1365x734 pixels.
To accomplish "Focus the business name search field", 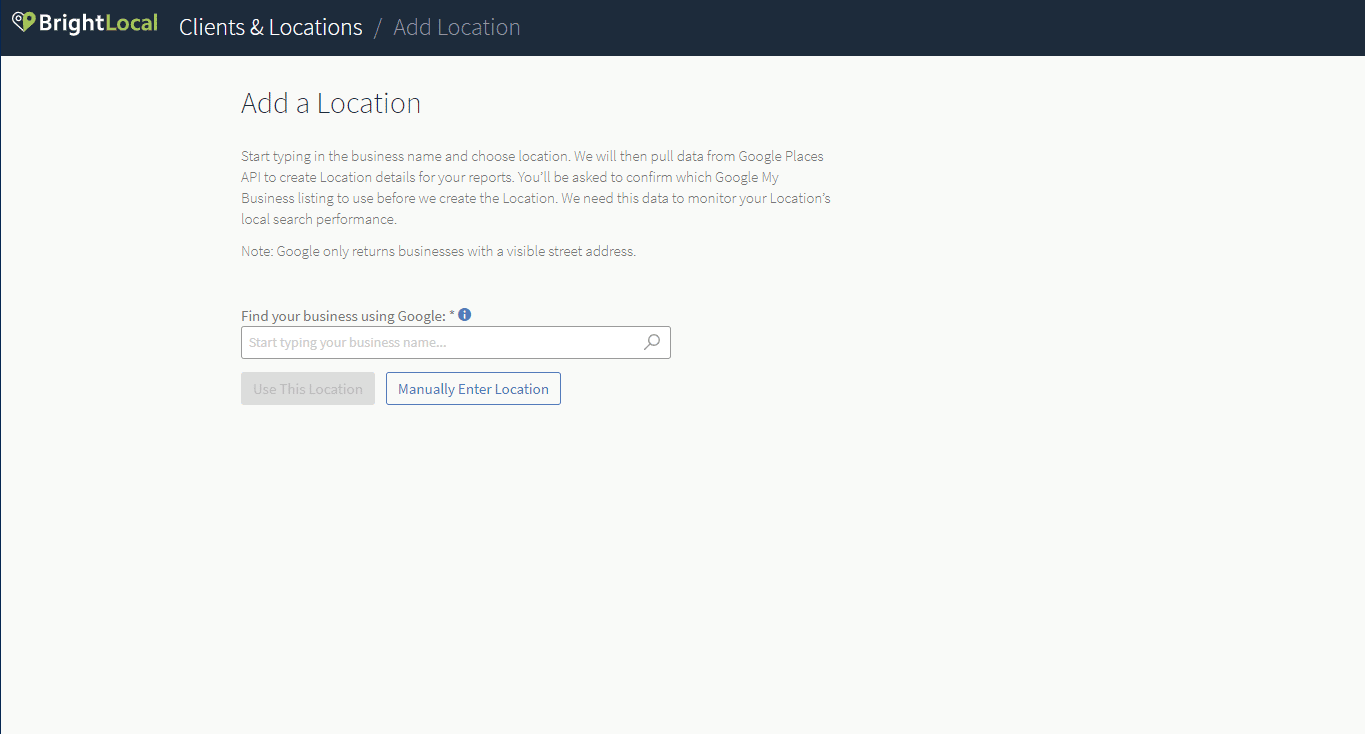I will tap(440, 342).
